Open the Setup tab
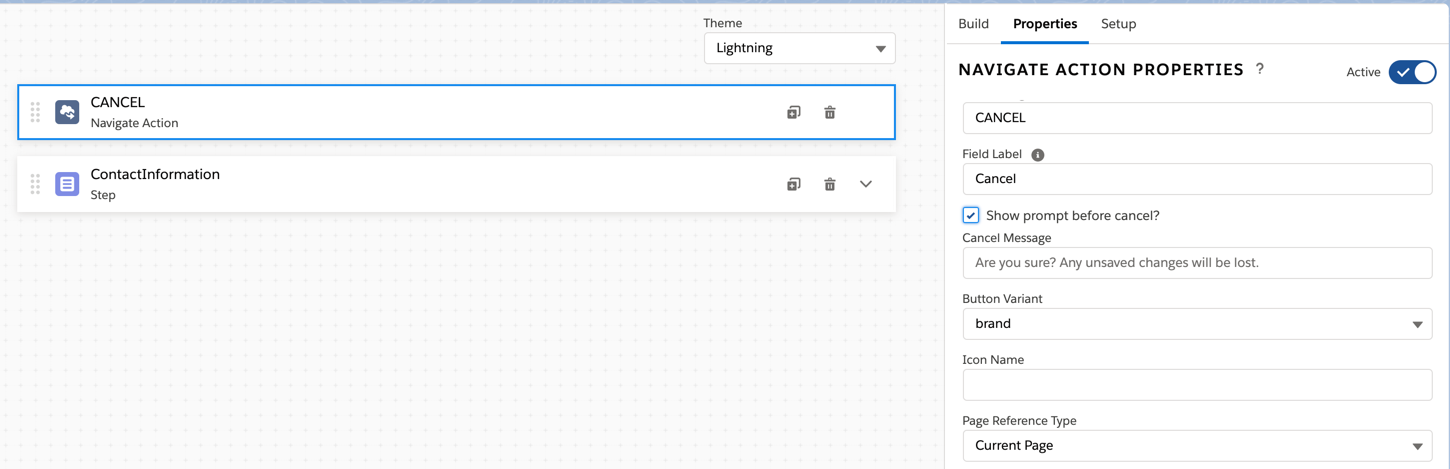 (x=1118, y=24)
